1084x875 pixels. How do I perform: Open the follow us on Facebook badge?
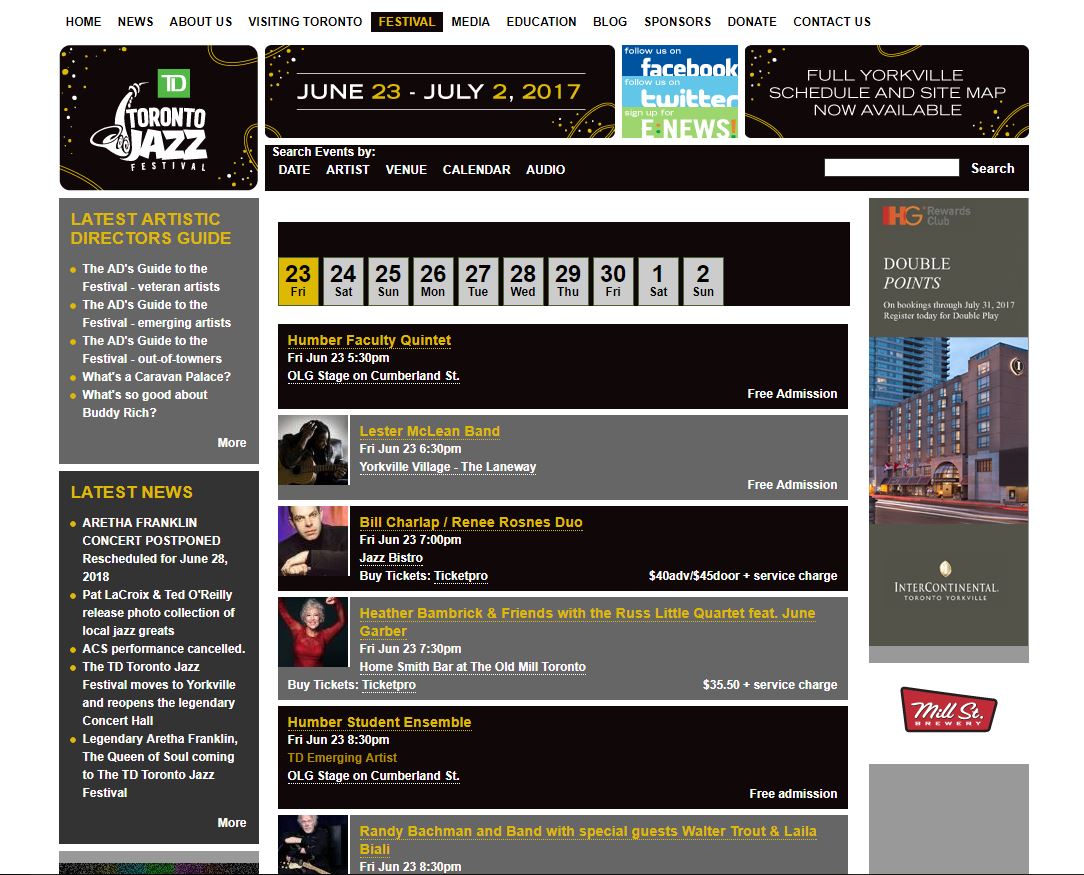pyautogui.click(x=680, y=61)
